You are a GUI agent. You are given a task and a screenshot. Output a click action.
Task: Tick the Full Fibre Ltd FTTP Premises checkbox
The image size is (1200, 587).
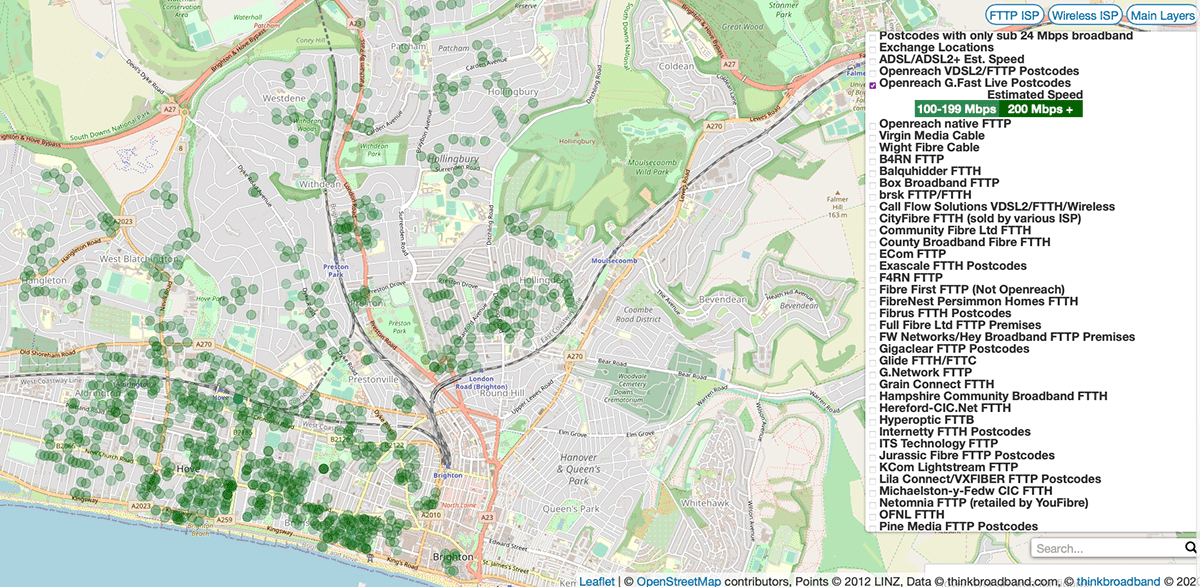point(873,326)
